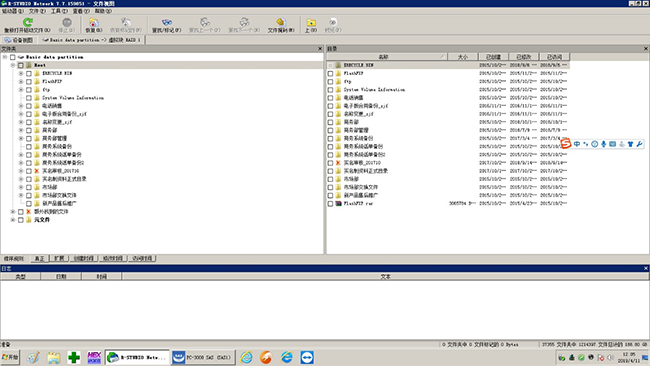The image size is (650, 366).
Task: Sort by 修改时间 (modification time)
Action: pos(113,258)
